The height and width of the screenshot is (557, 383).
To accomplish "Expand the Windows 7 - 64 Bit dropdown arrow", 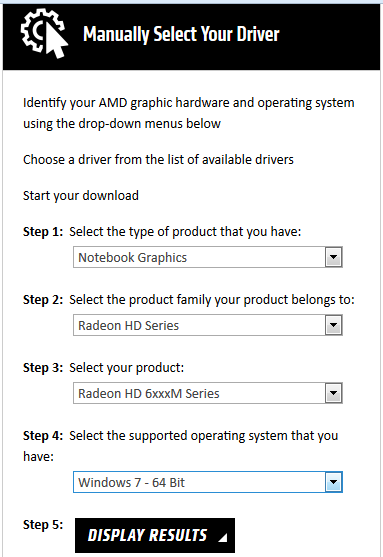I will point(334,482).
